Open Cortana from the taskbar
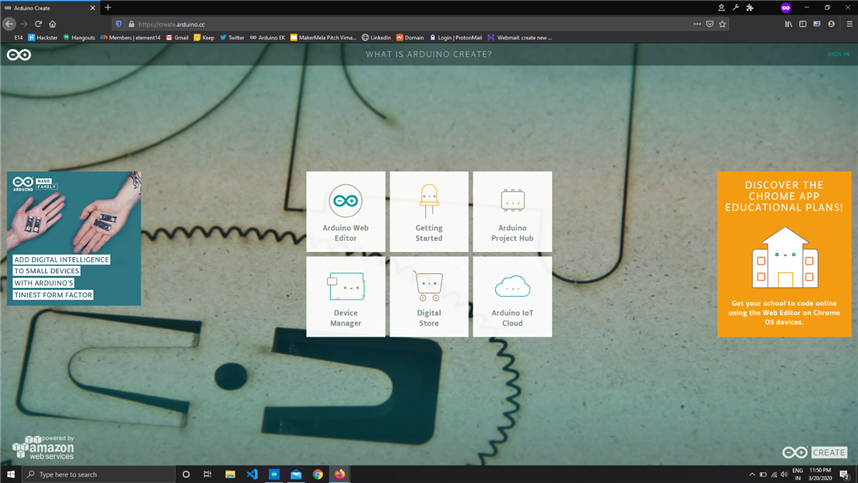 pos(186,474)
